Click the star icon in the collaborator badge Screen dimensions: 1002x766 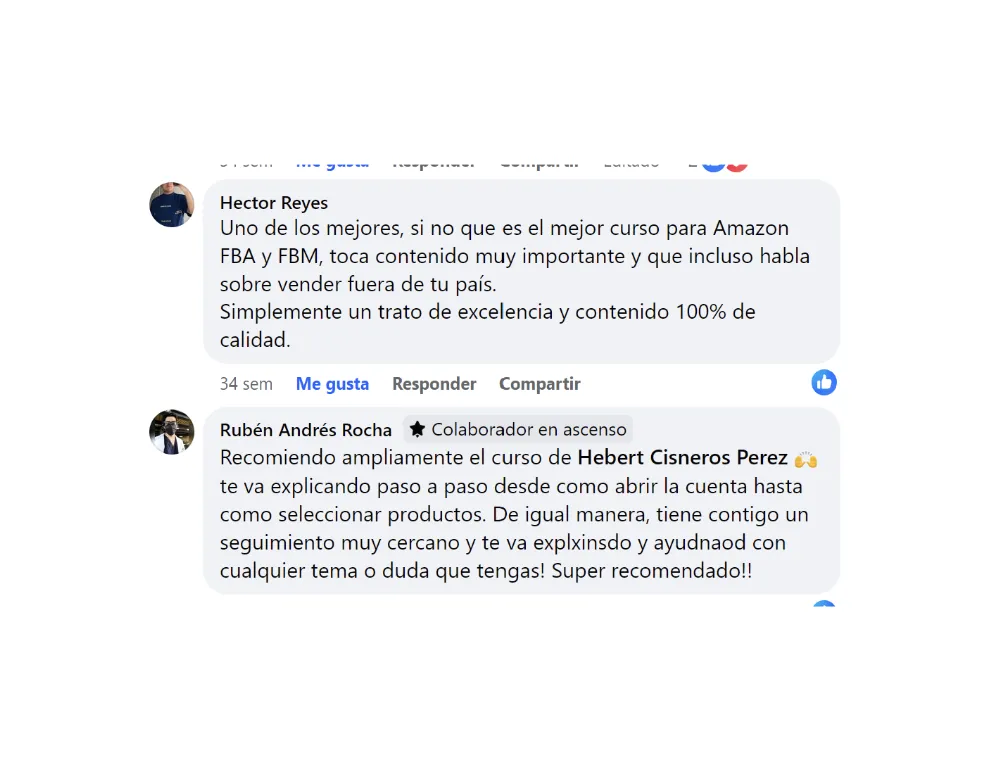coord(417,429)
